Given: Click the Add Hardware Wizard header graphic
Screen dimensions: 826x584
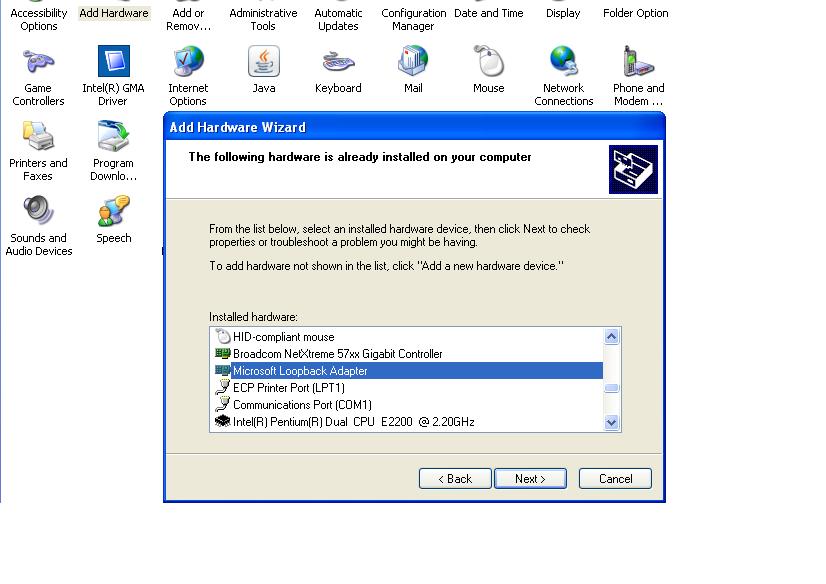Looking at the screenshot, I should point(633,170).
